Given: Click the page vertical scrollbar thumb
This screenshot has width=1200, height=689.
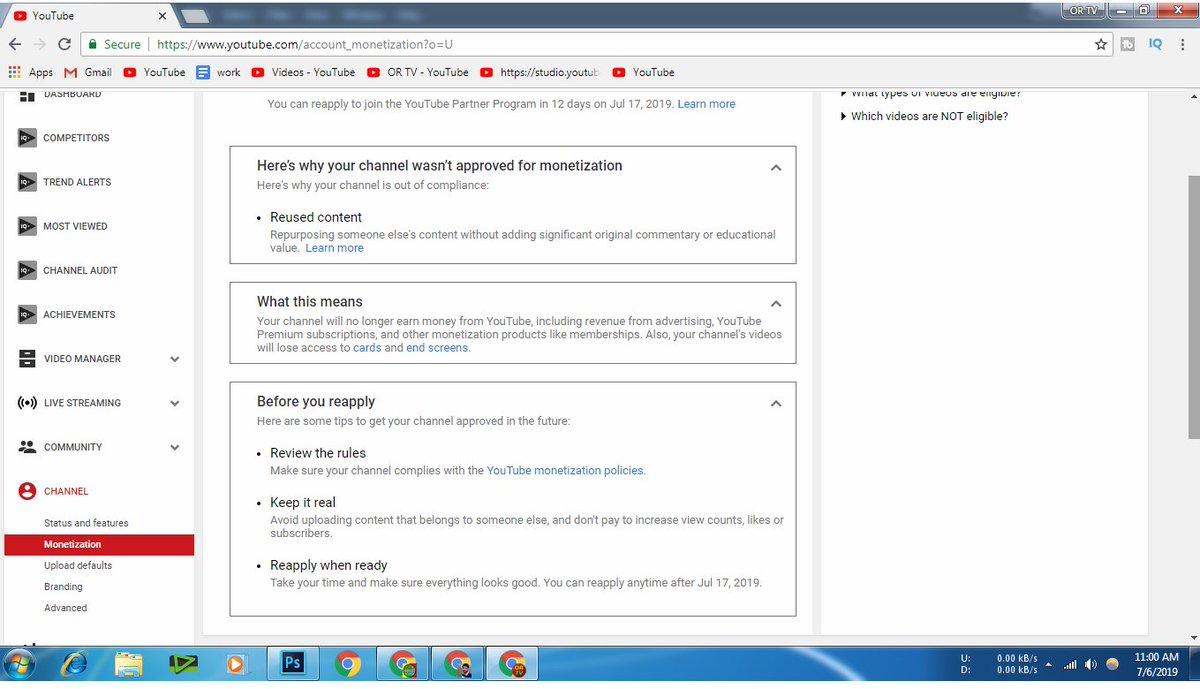Looking at the screenshot, I should (1193, 307).
